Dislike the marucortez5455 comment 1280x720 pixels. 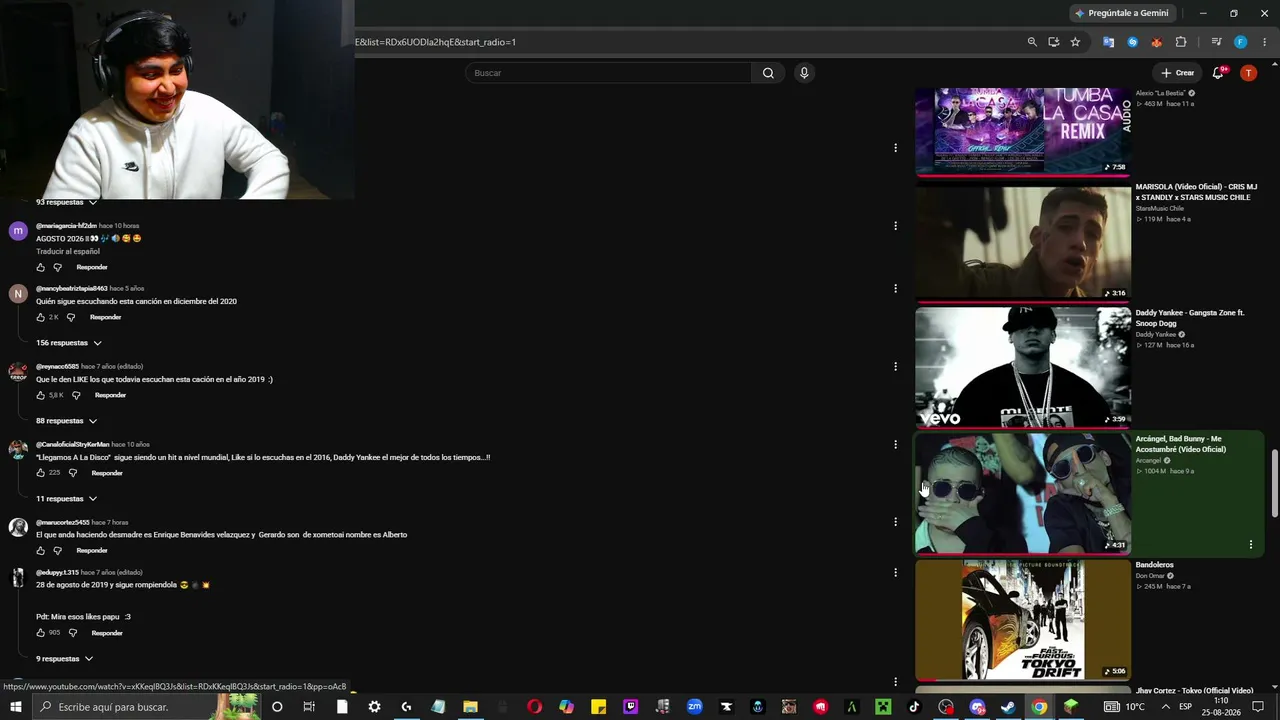[57, 550]
